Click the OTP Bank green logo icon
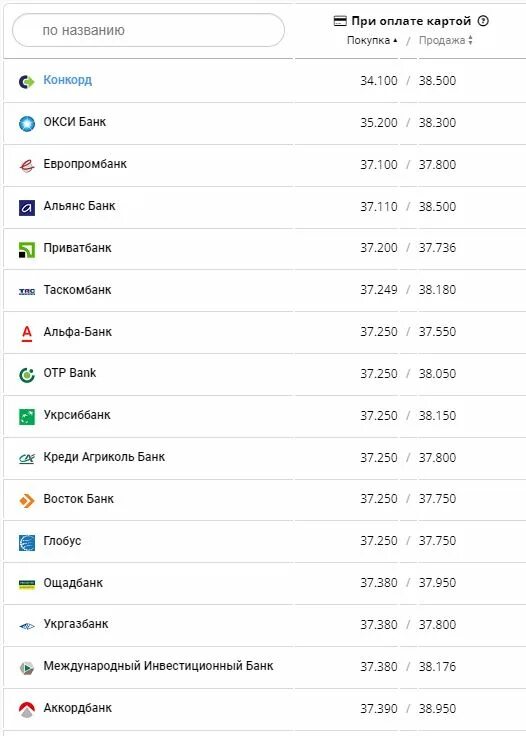The image size is (526, 736). [27, 375]
